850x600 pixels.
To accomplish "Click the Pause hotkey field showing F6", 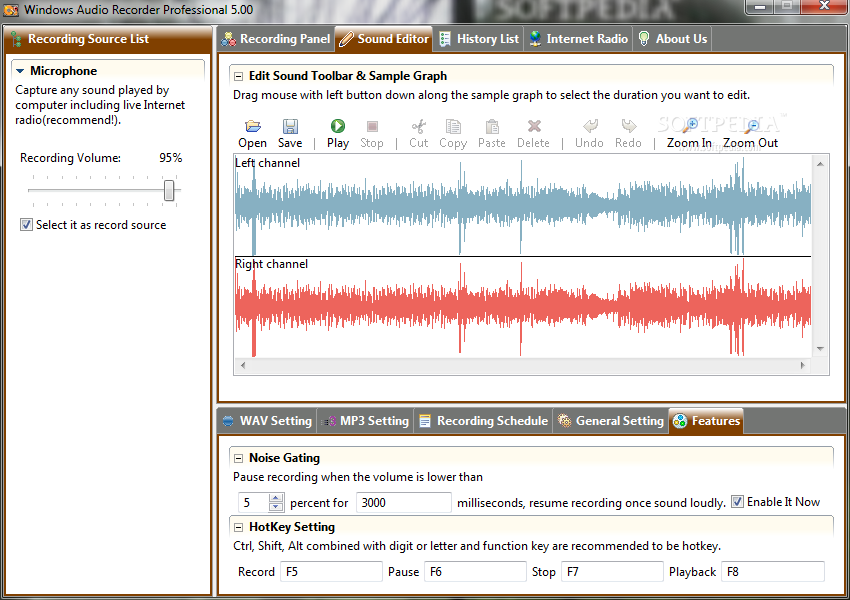I will (x=475, y=572).
